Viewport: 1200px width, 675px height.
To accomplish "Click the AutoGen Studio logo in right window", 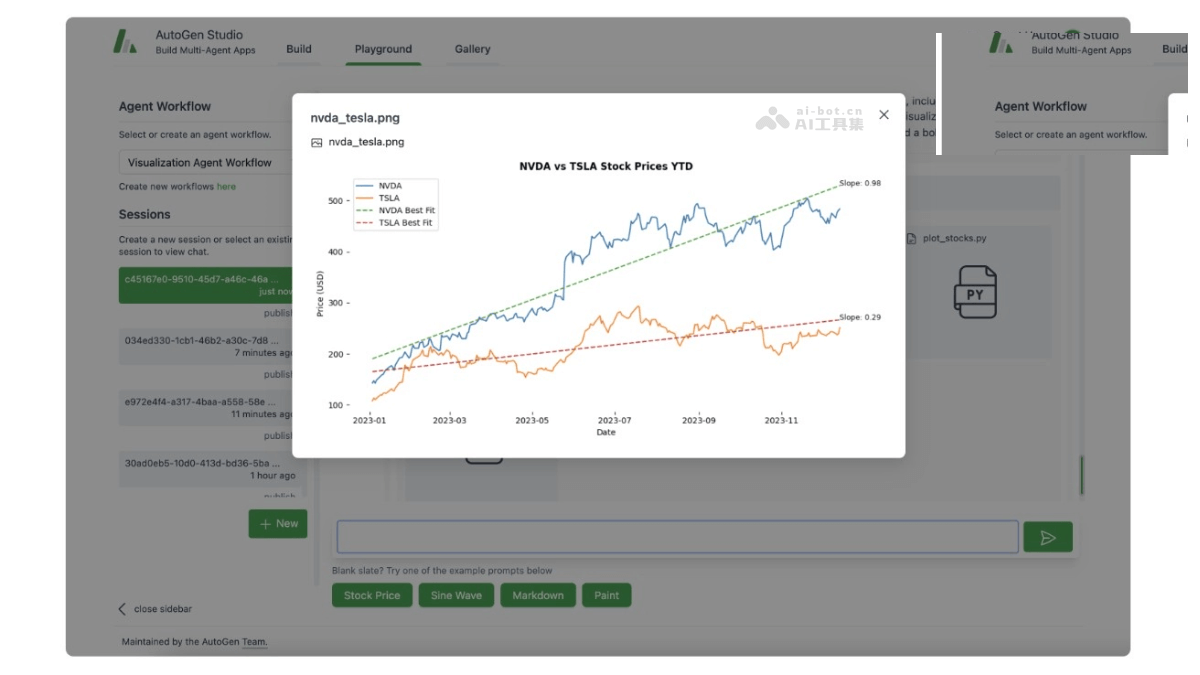I will coord(1002,42).
